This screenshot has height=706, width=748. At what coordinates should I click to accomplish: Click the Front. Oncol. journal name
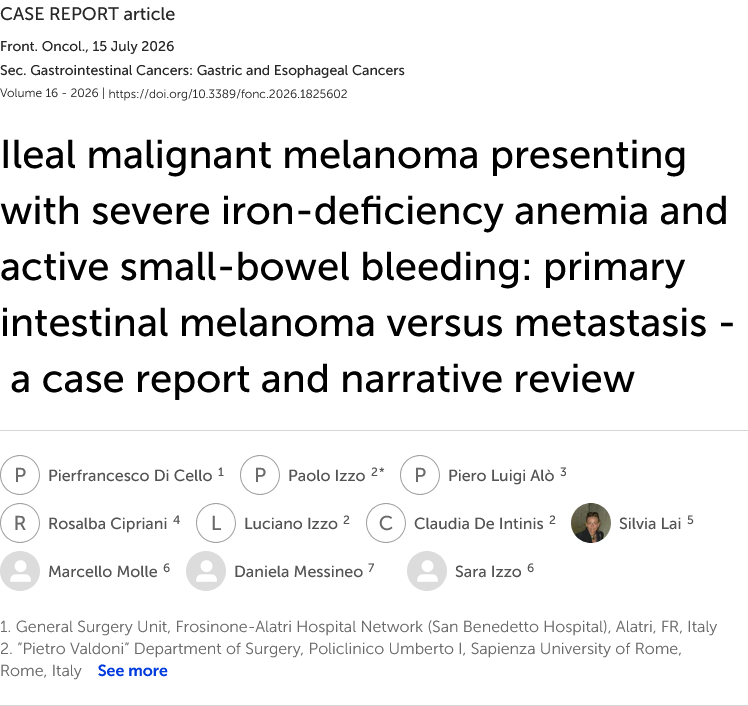(43, 46)
